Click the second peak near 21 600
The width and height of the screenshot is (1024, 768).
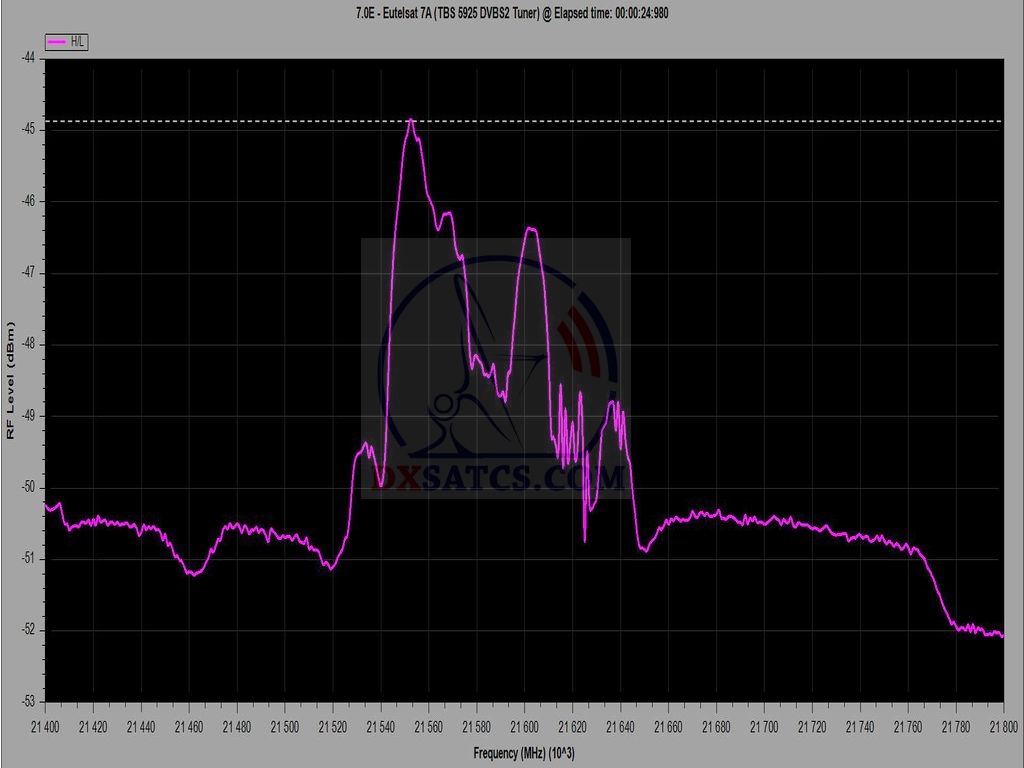point(532,230)
